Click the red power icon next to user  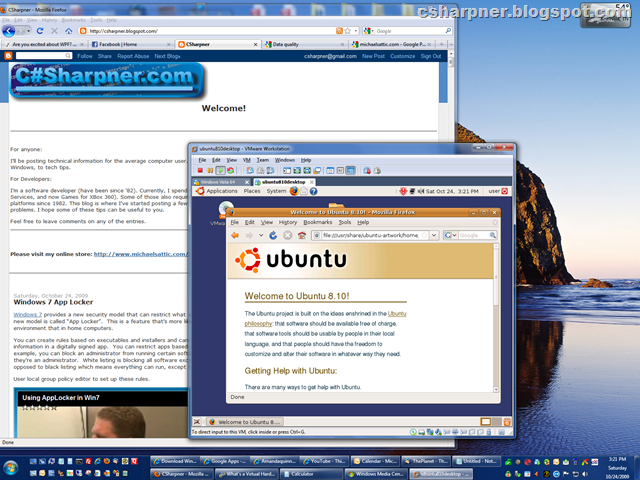click(x=504, y=191)
